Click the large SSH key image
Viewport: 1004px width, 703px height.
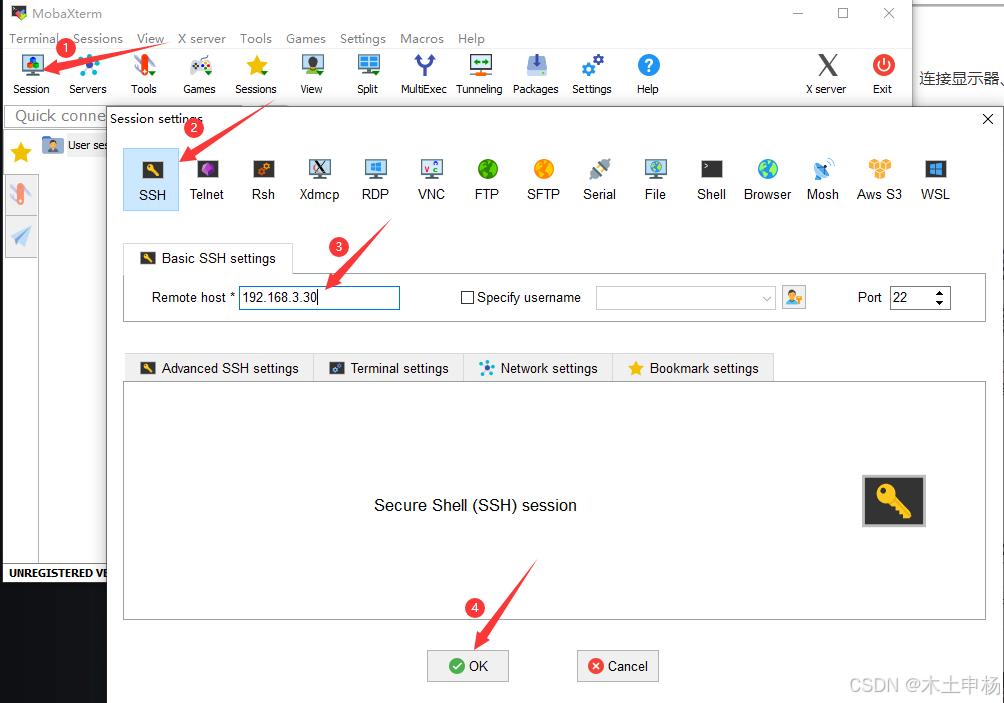pos(894,501)
